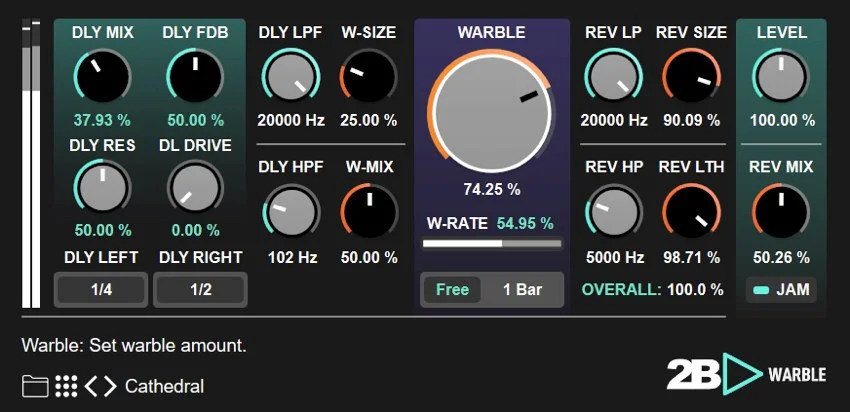The height and width of the screenshot is (412, 850).
Task: Click the DLY LPF value 20000 Hz
Action: coord(291,120)
